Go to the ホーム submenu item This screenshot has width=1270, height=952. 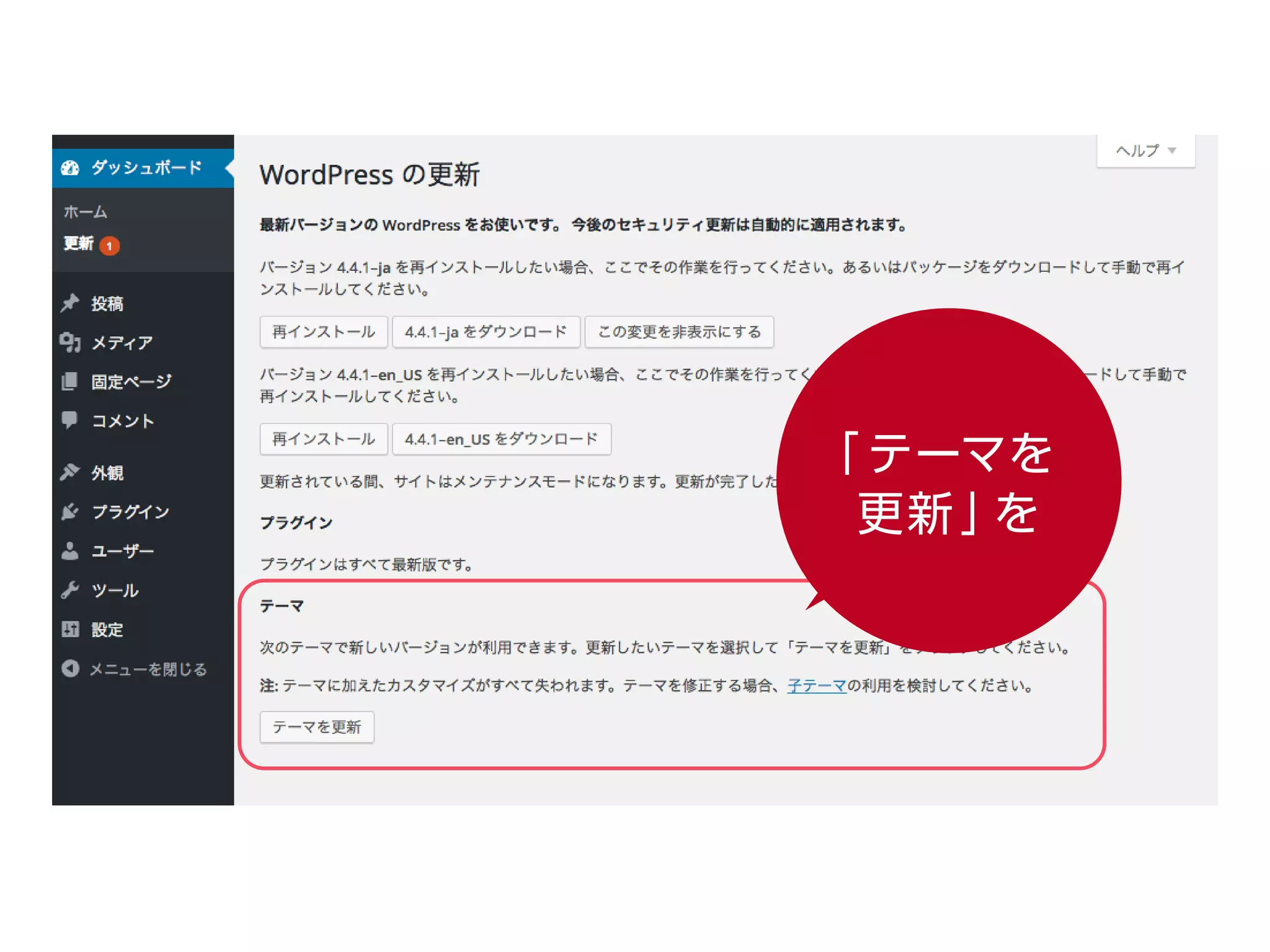86,212
